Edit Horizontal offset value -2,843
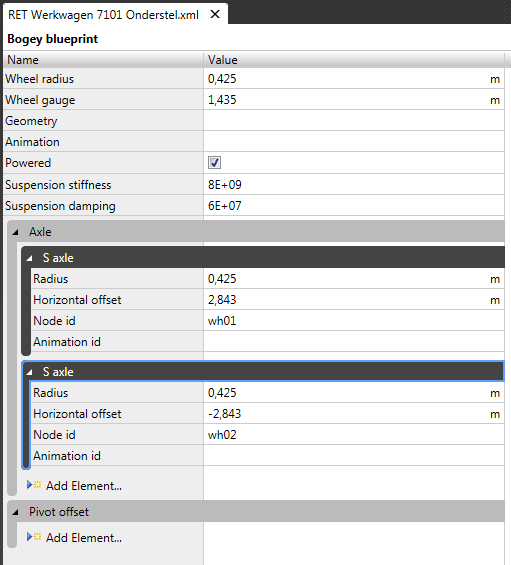 (224, 414)
